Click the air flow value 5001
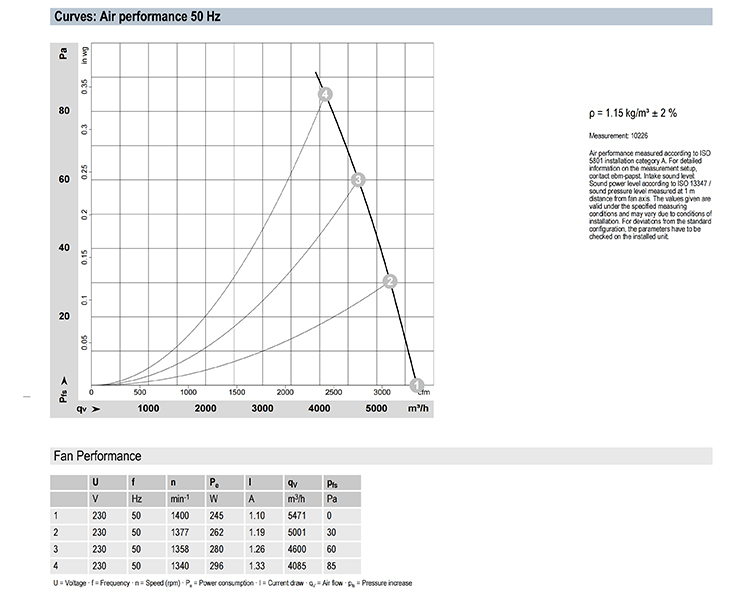 297,532
